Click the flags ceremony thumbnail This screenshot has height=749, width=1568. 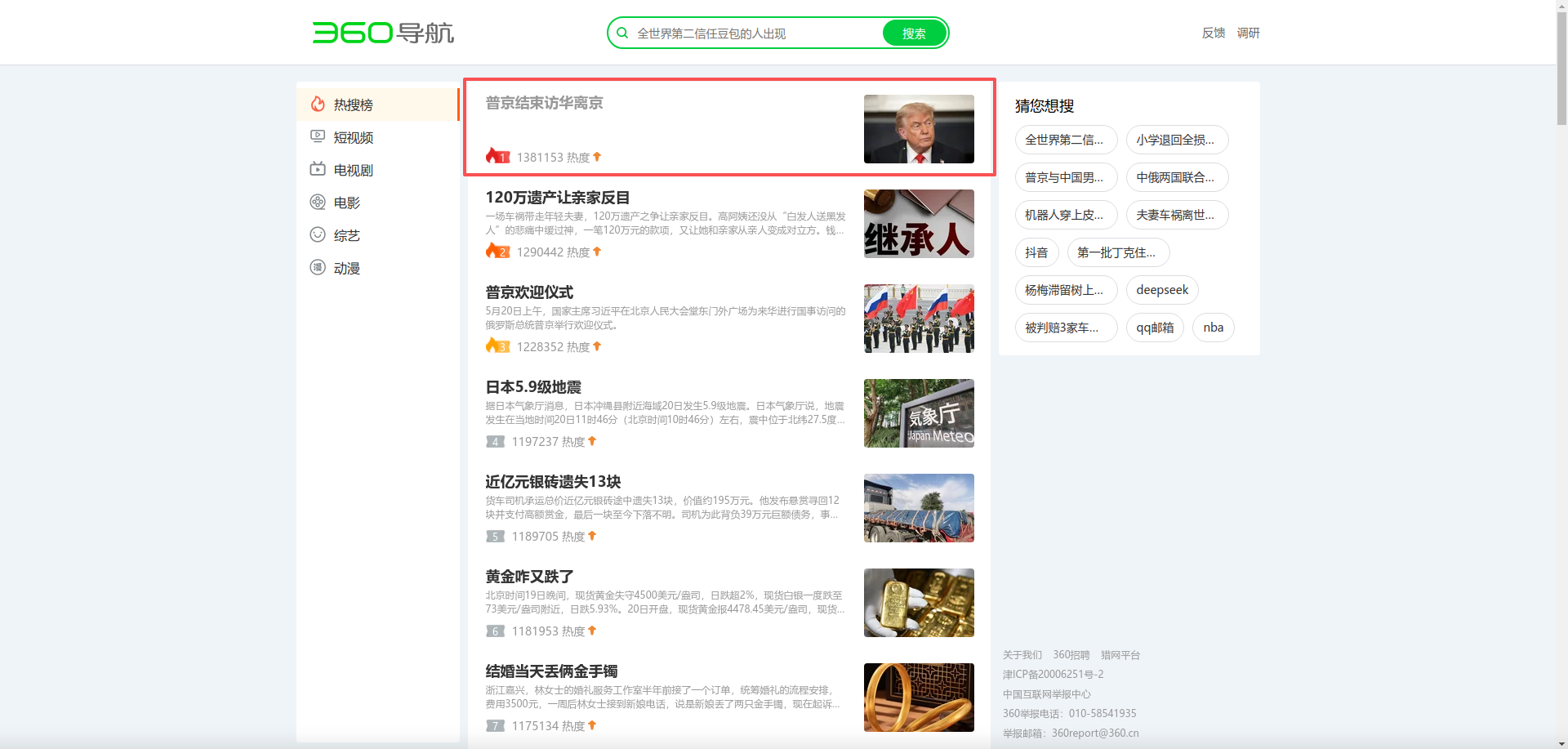coord(919,319)
